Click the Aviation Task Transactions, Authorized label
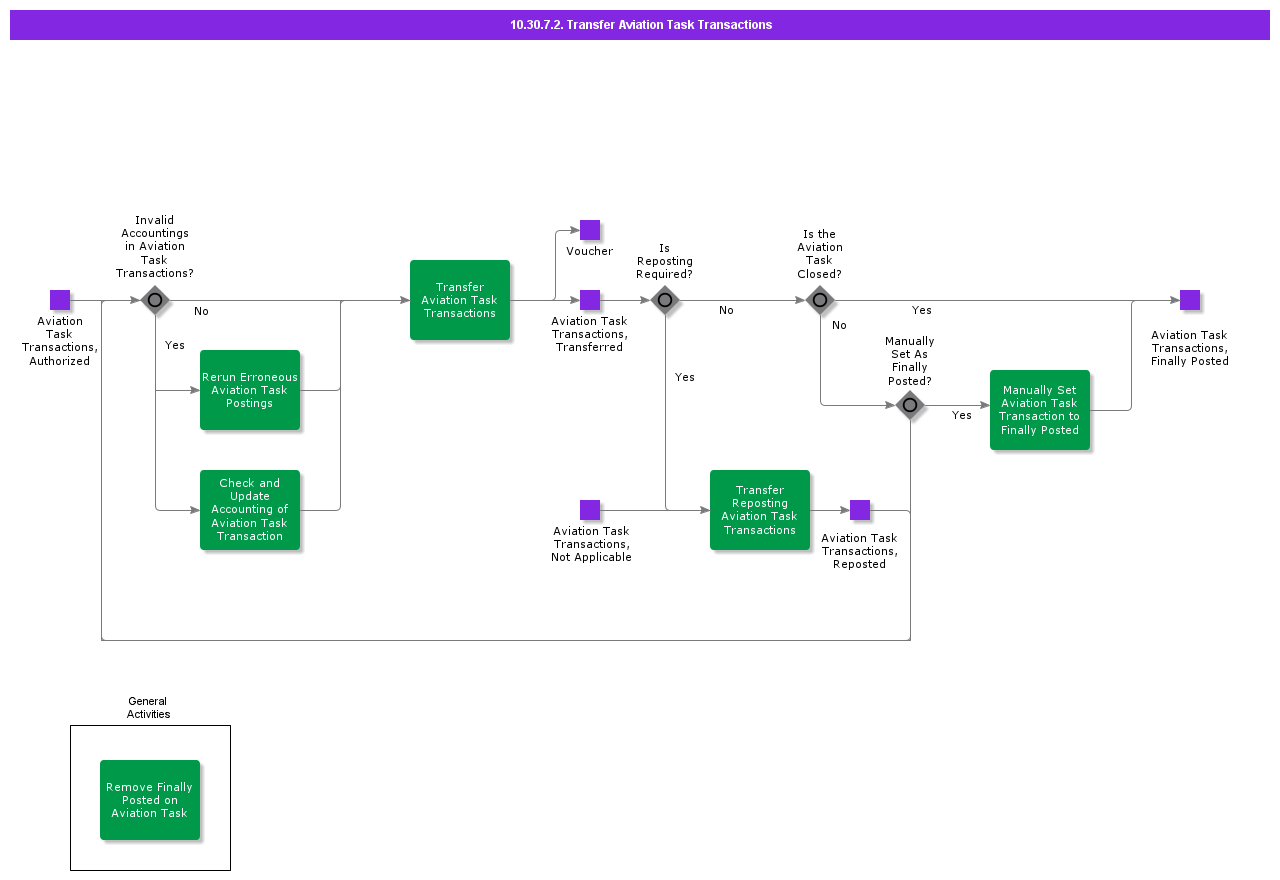The height and width of the screenshot is (880, 1280). pos(60,341)
